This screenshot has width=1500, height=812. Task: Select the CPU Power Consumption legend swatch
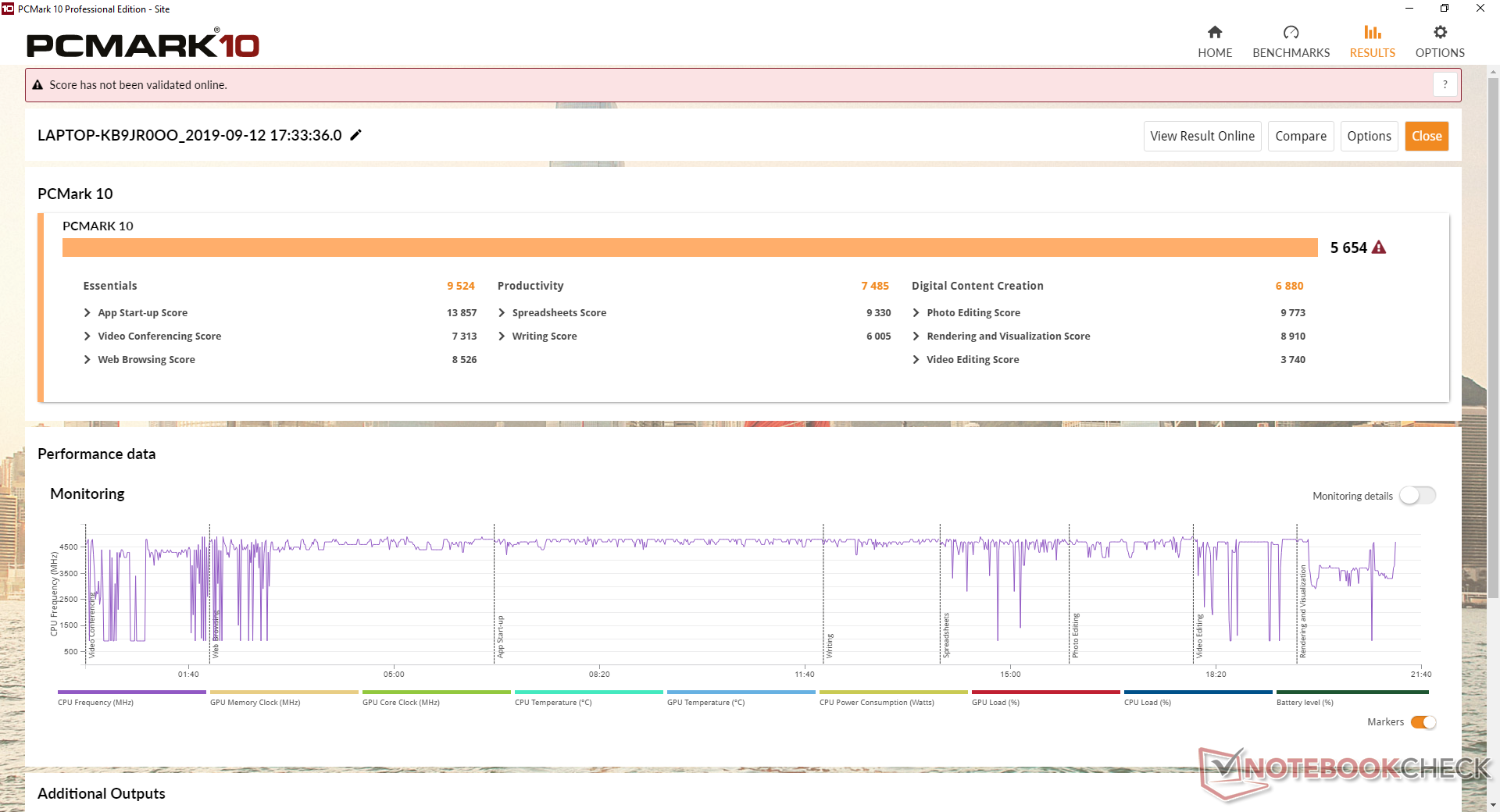894,692
